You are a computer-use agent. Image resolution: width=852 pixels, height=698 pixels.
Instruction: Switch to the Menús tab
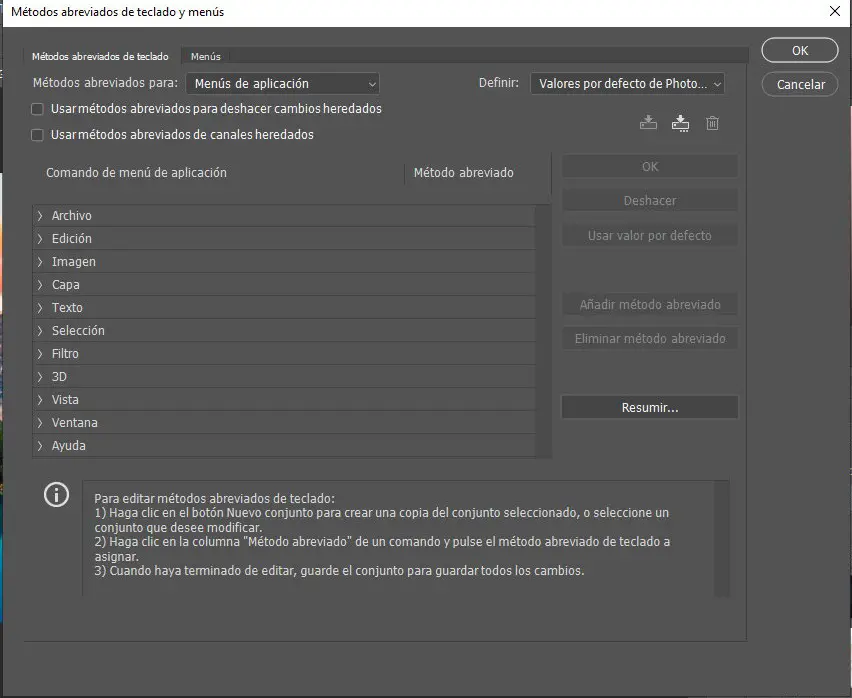205,56
